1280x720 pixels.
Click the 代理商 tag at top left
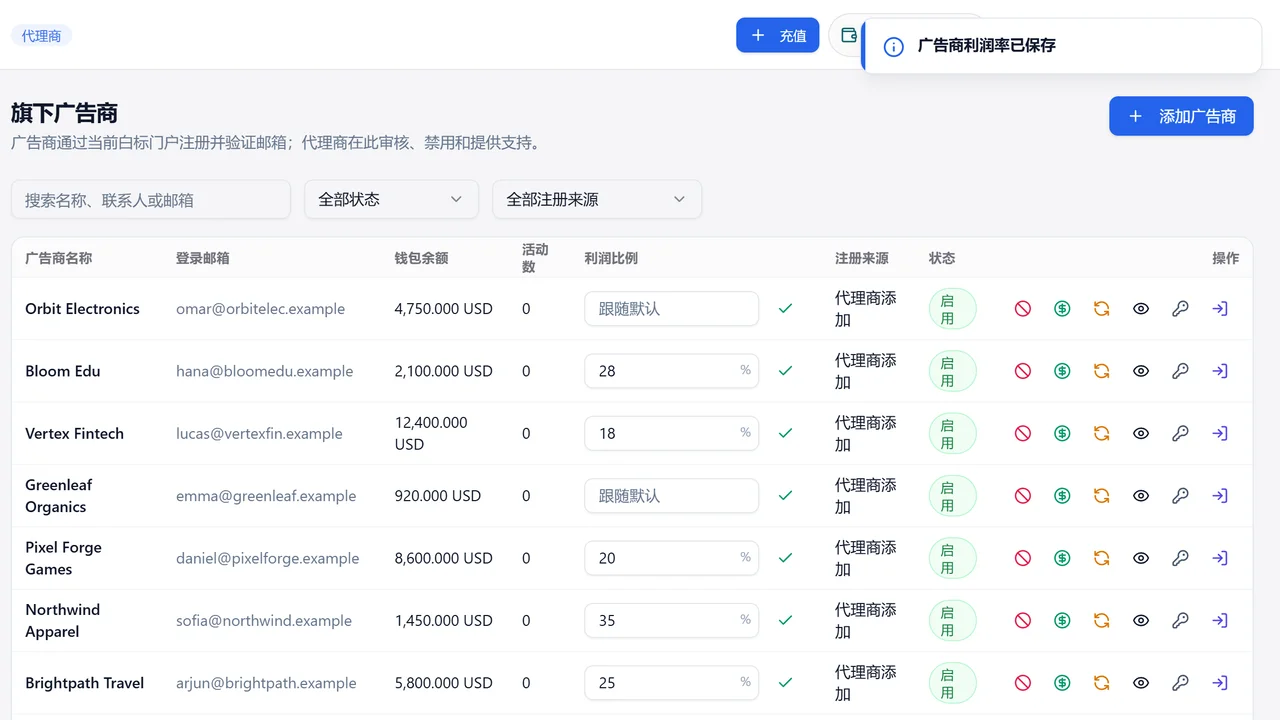click(41, 36)
